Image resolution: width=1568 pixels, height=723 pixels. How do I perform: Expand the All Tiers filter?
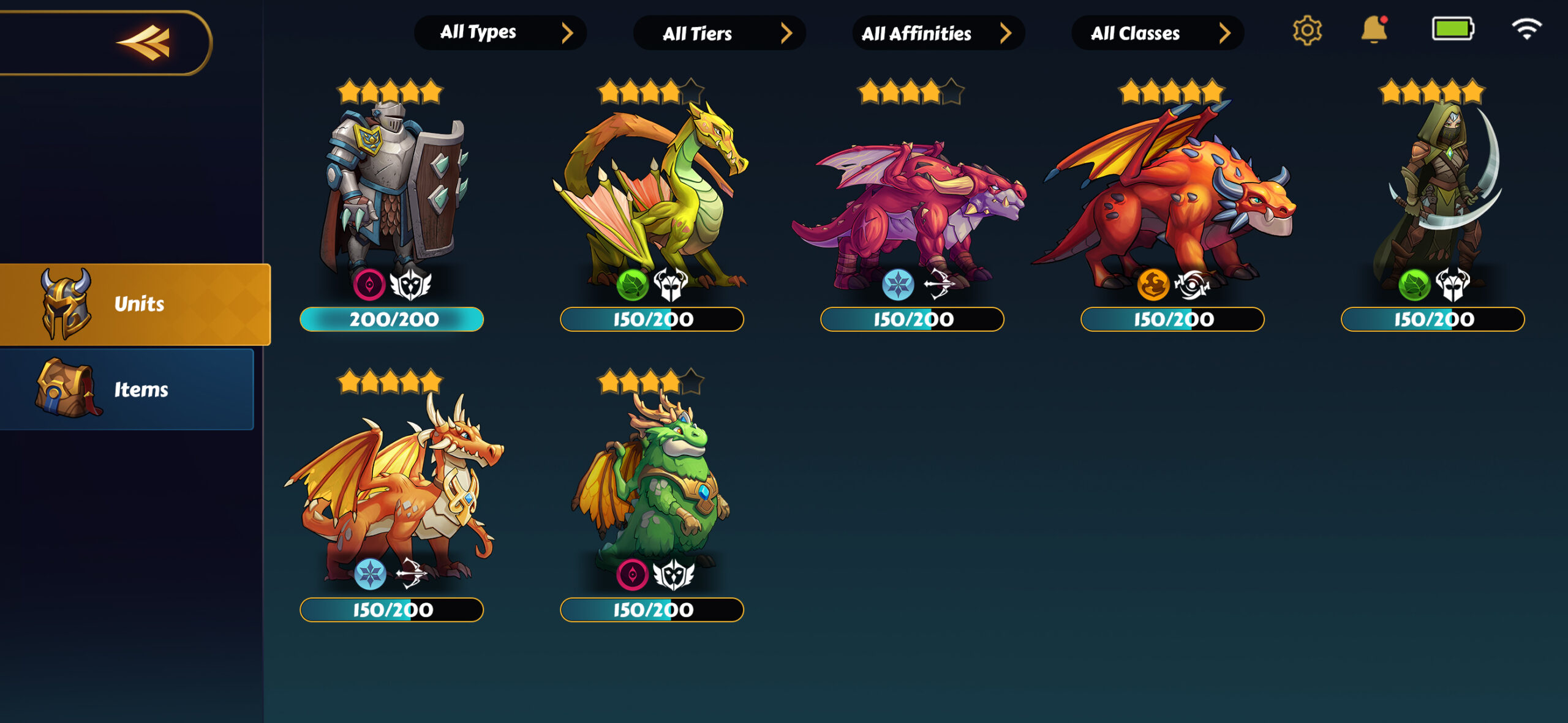pos(719,32)
